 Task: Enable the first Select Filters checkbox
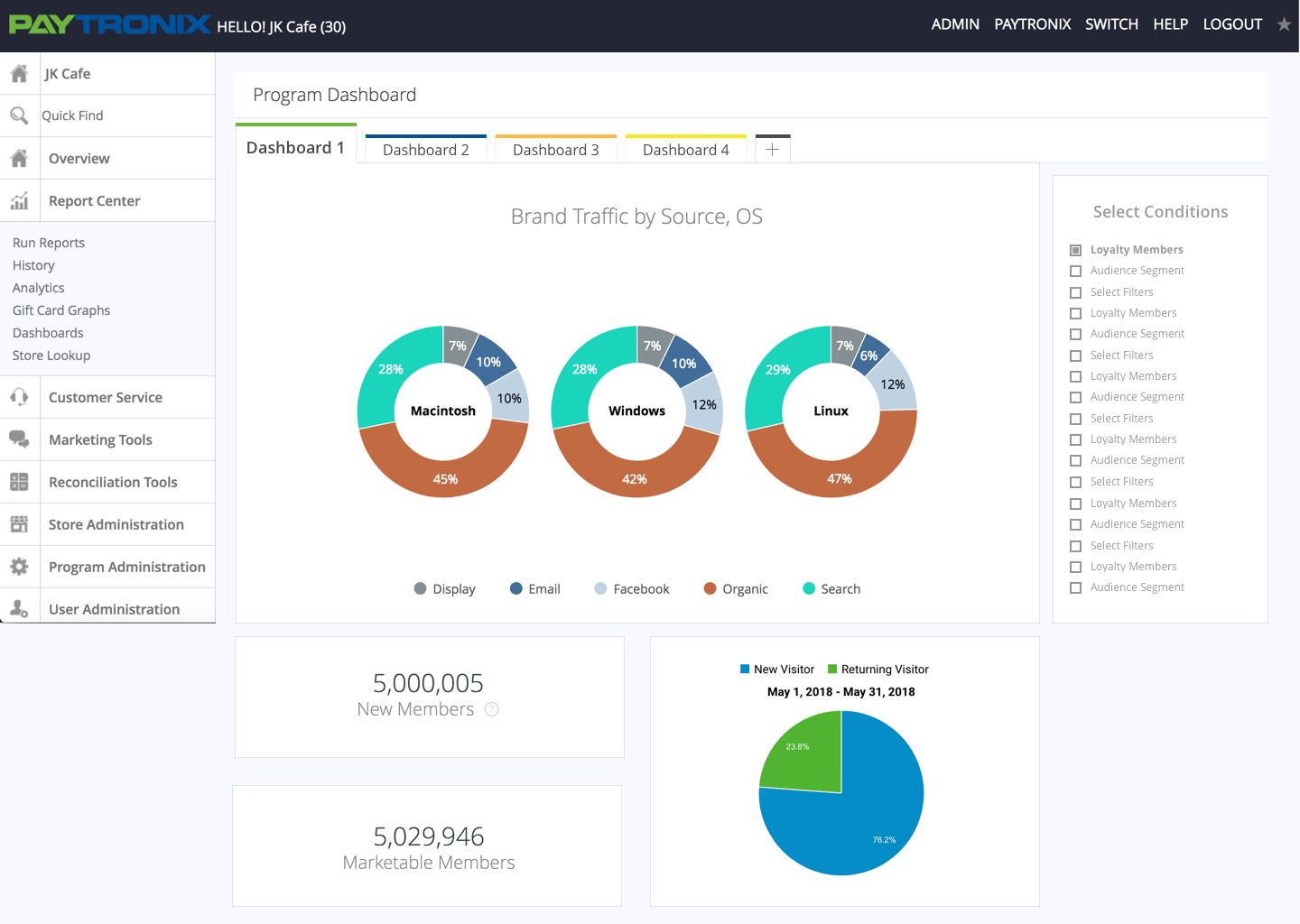pyautogui.click(x=1075, y=292)
